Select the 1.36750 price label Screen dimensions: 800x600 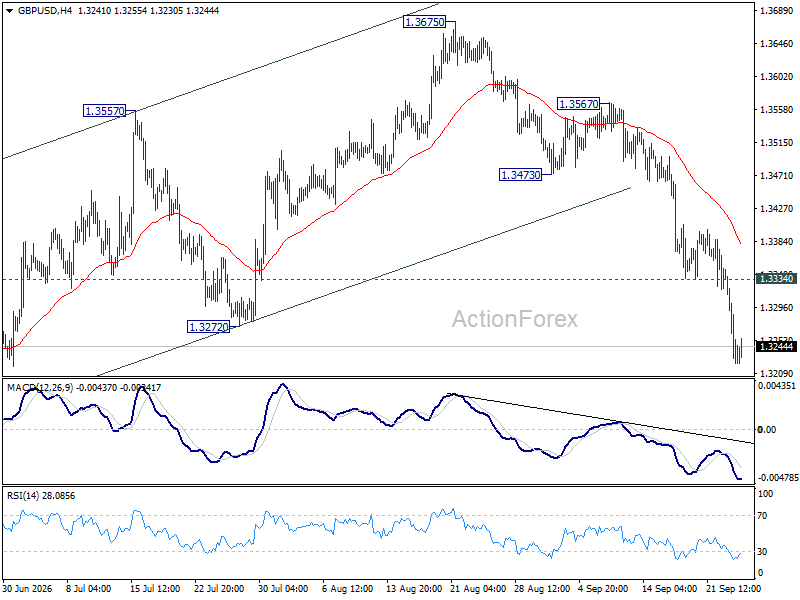[x=424, y=22]
